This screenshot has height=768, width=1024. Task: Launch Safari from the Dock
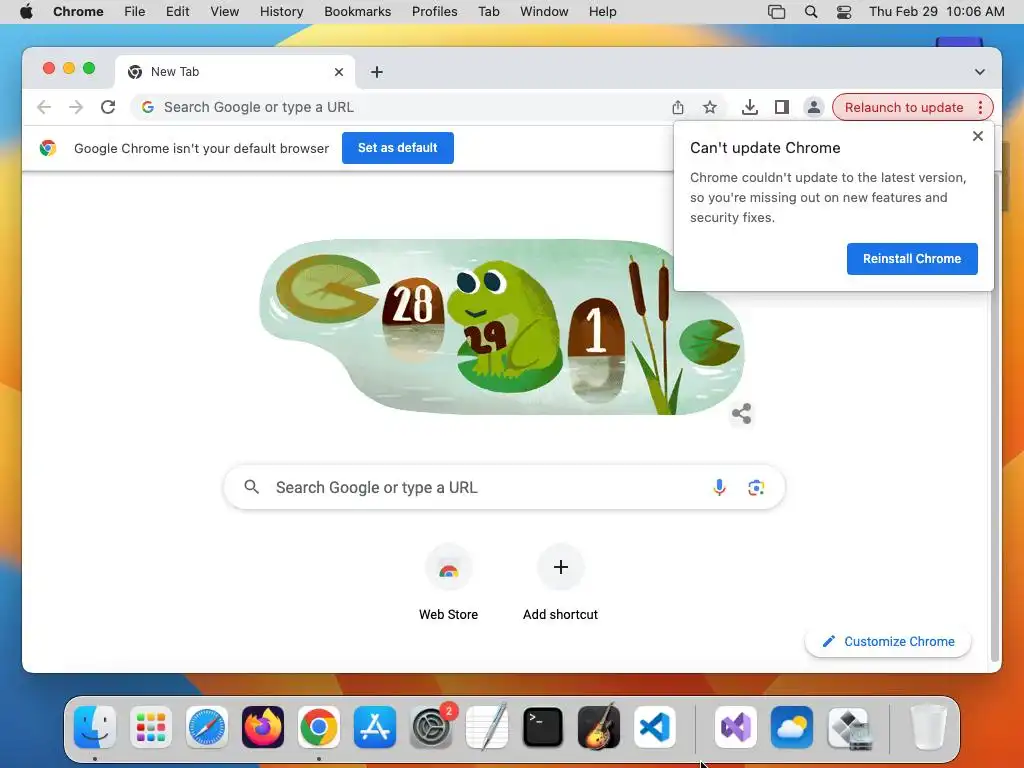207,727
